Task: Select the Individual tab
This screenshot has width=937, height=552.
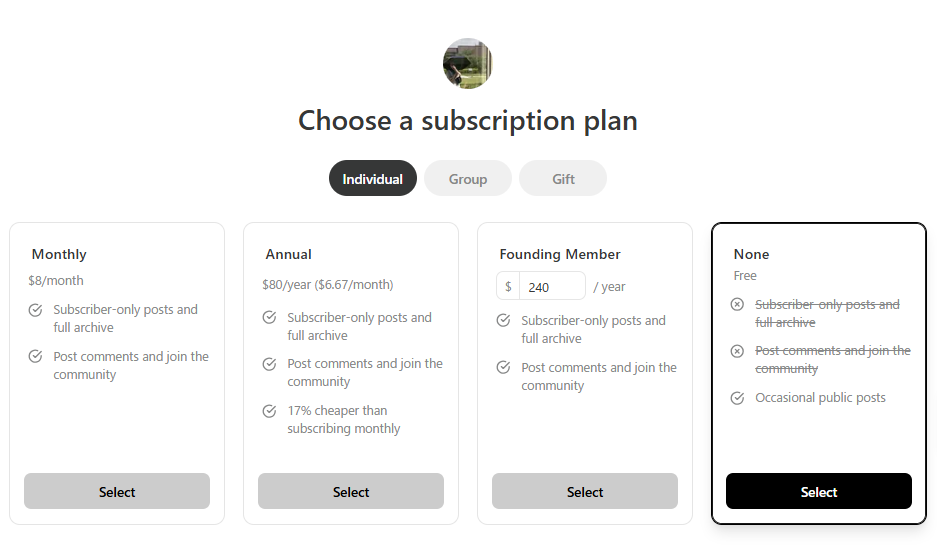Action: tap(372, 179)
